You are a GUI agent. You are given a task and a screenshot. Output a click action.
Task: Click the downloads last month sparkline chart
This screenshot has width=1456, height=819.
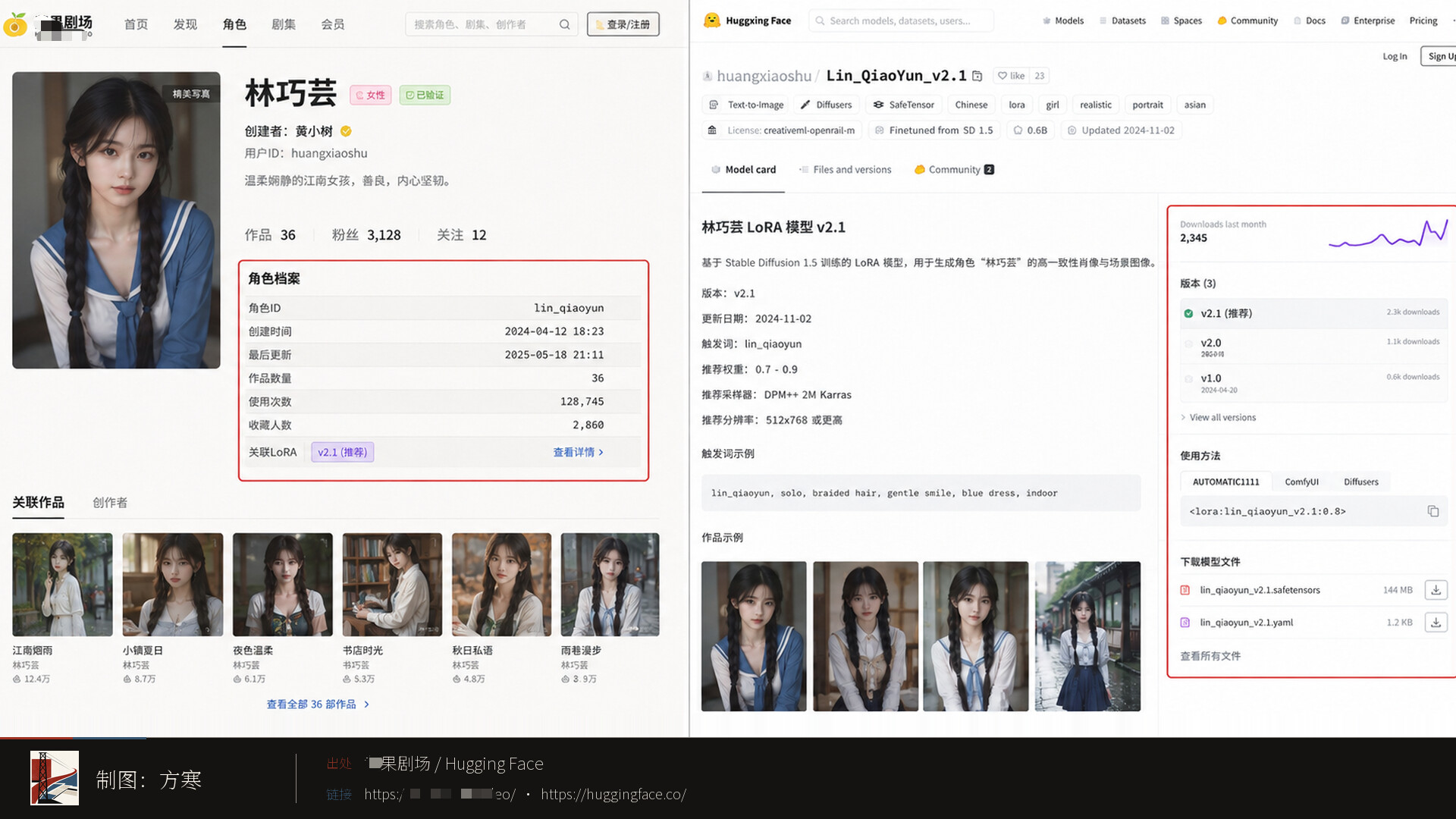(x=1388, y=234)
